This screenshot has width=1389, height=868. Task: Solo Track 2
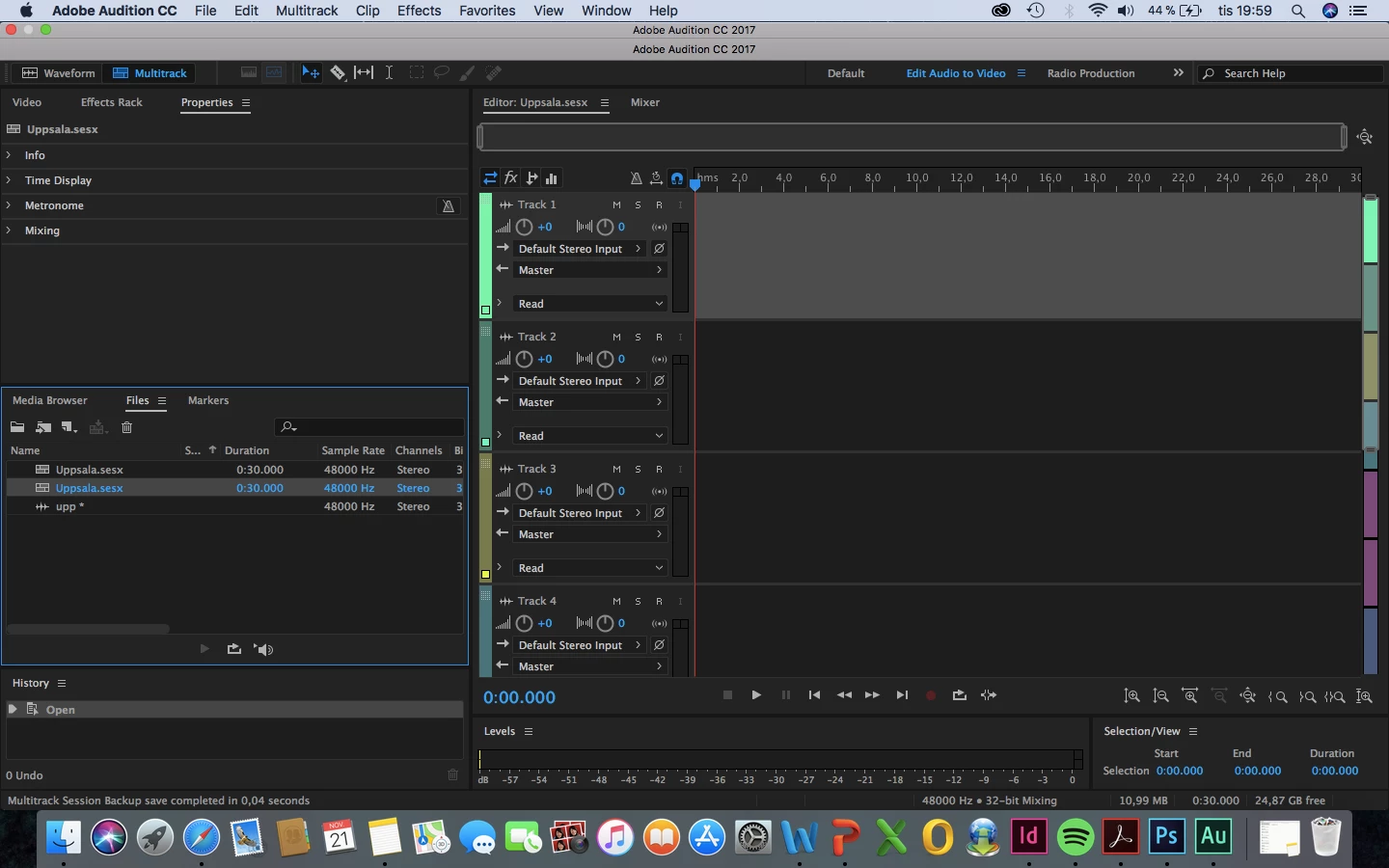[x=638, y=337]
